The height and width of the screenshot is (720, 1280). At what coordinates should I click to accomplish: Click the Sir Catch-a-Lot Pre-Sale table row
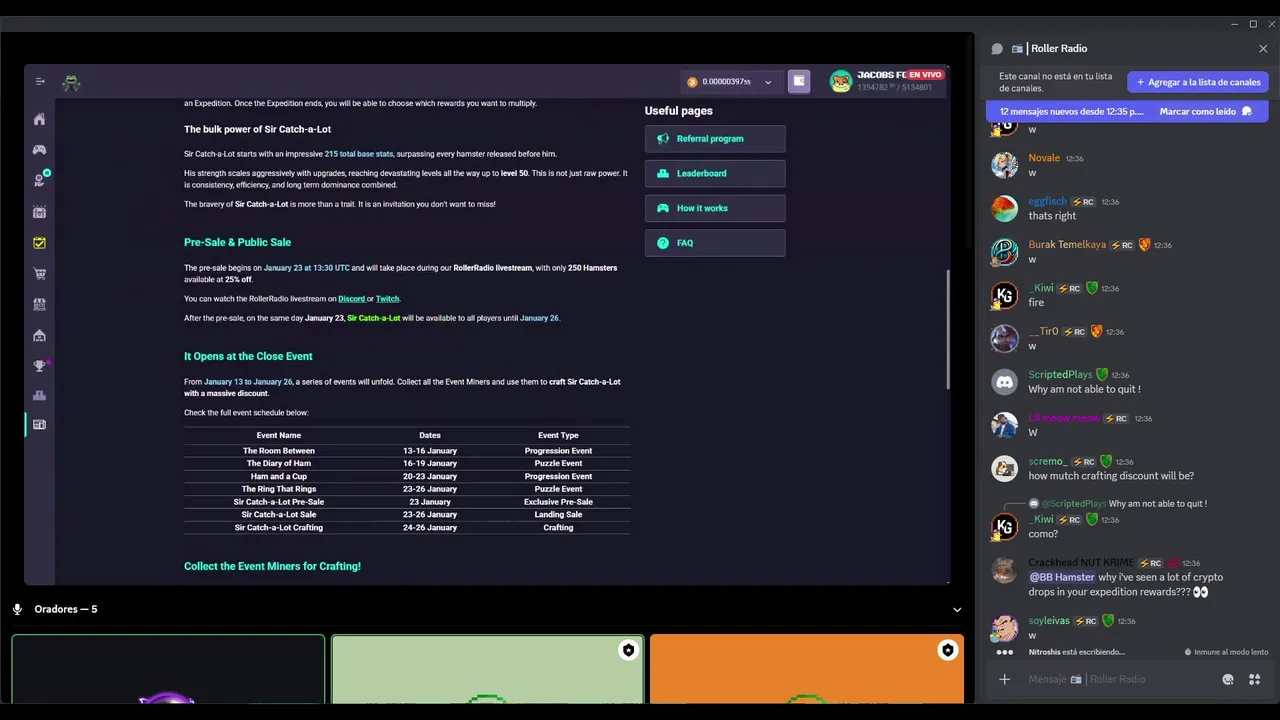[x=407, y=502]
